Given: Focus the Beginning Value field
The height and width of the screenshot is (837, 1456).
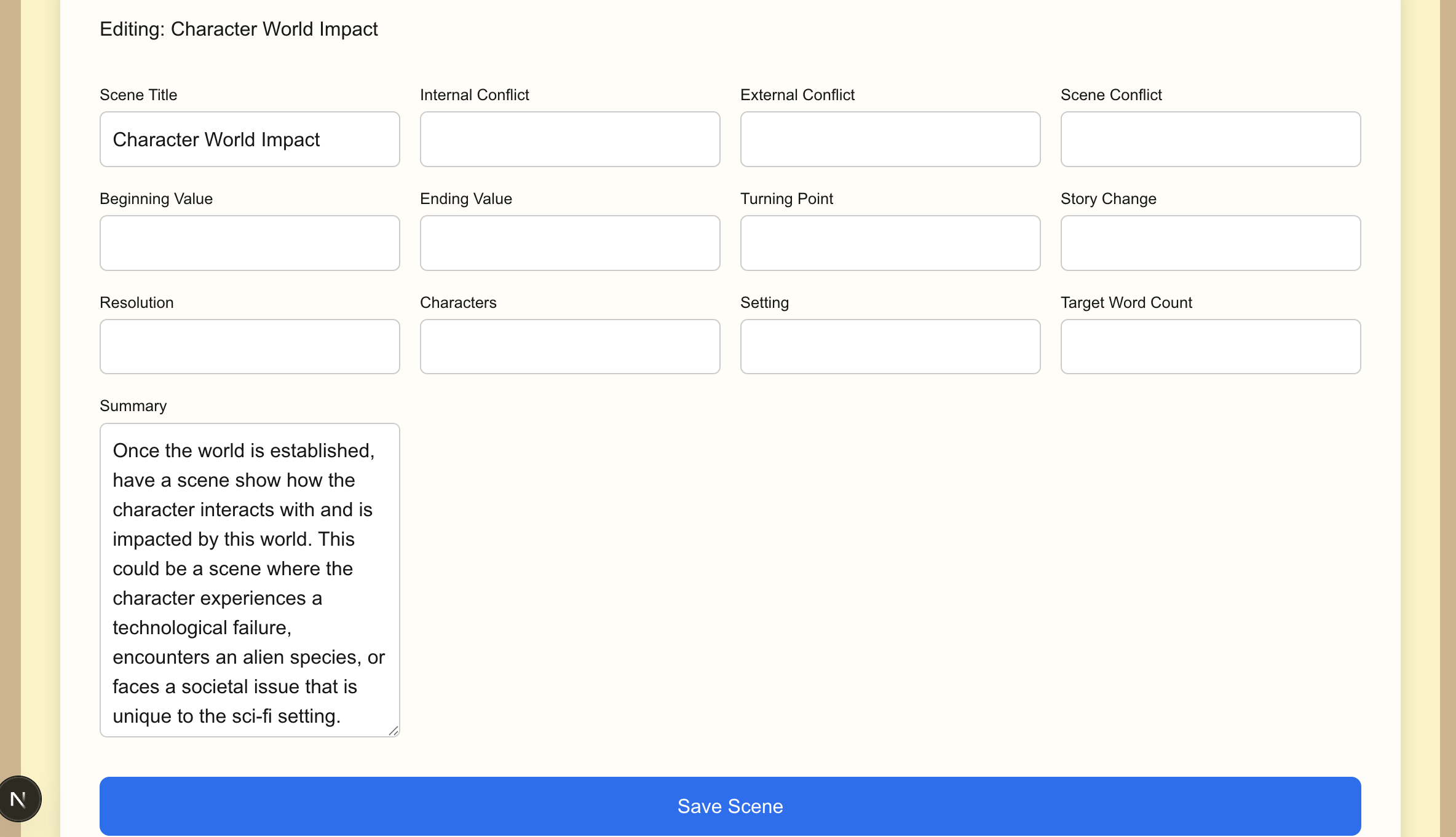Looking at the screenshot, I should click(250, 243).
